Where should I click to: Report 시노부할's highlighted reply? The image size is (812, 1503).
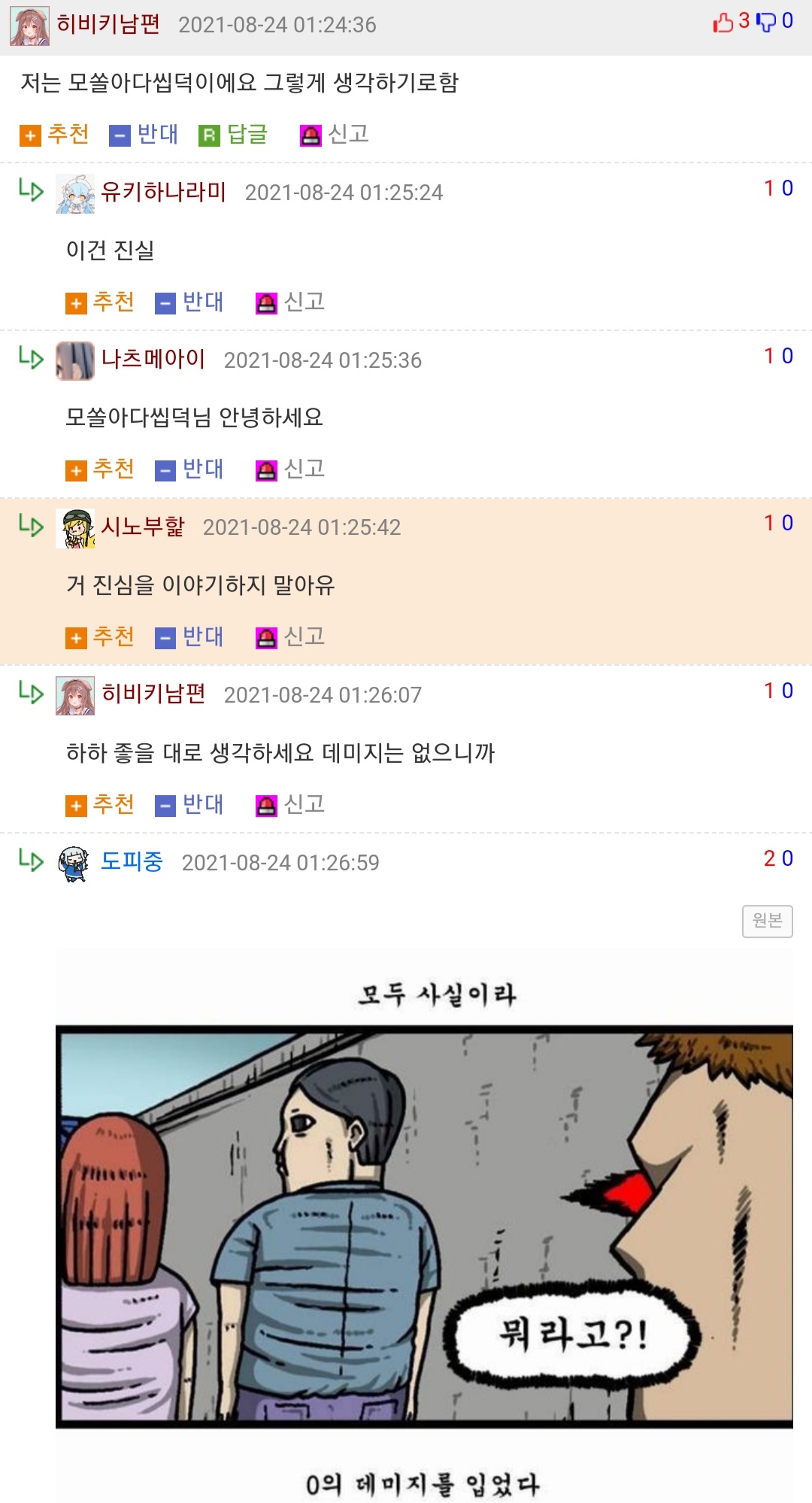point(290,637)
